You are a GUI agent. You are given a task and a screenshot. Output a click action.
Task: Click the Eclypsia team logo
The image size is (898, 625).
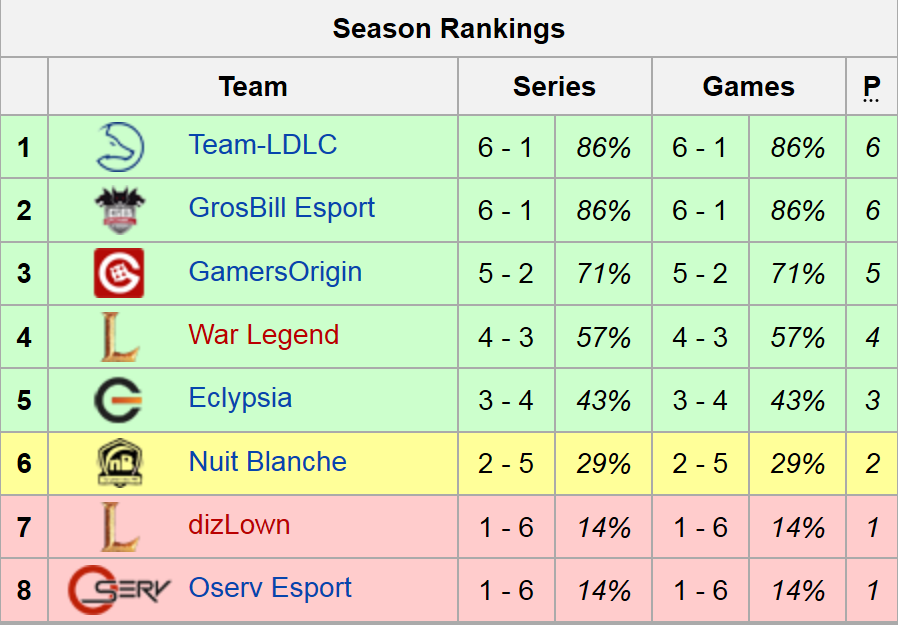point(119,399)
